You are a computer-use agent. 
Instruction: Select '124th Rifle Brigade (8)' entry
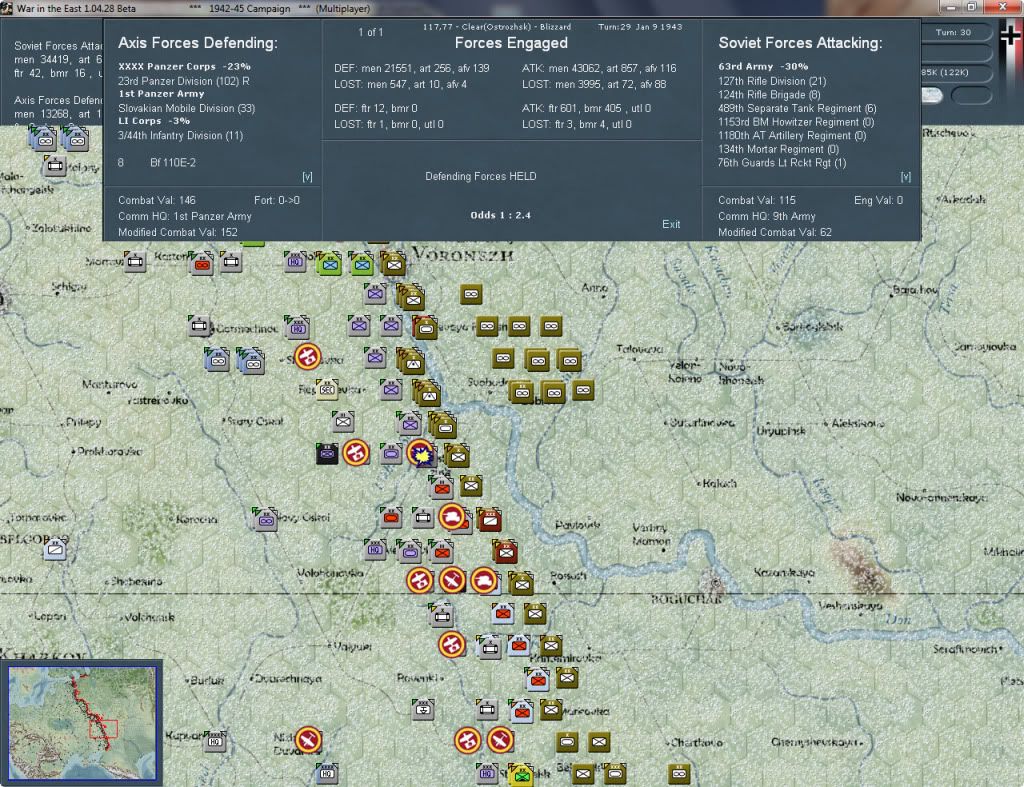pos(769,95)
